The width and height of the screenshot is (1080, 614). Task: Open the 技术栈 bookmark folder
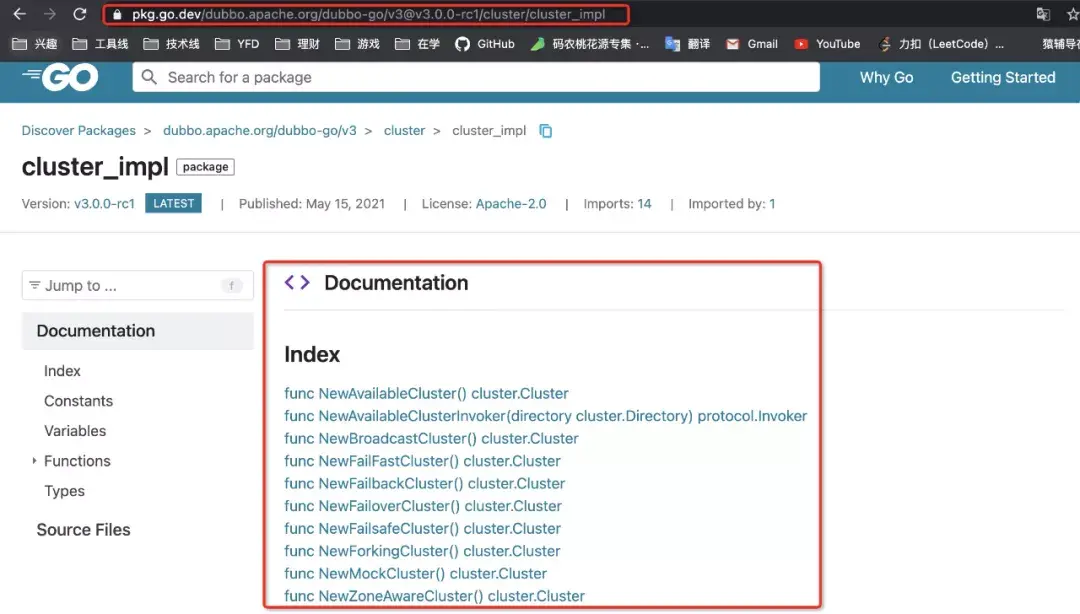[x=172, y=44]
